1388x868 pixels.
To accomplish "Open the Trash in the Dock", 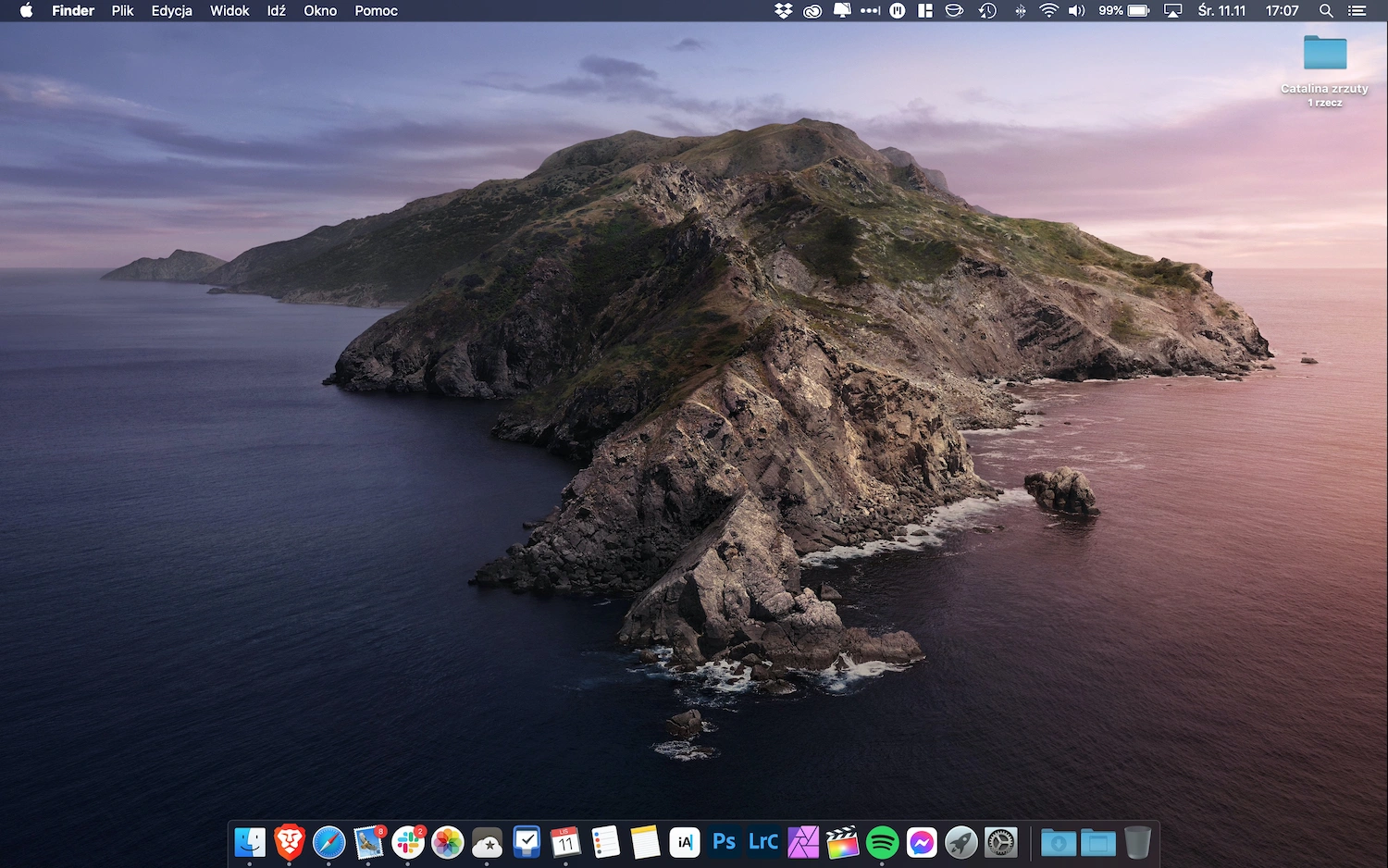I will (x=1138, y=842).
